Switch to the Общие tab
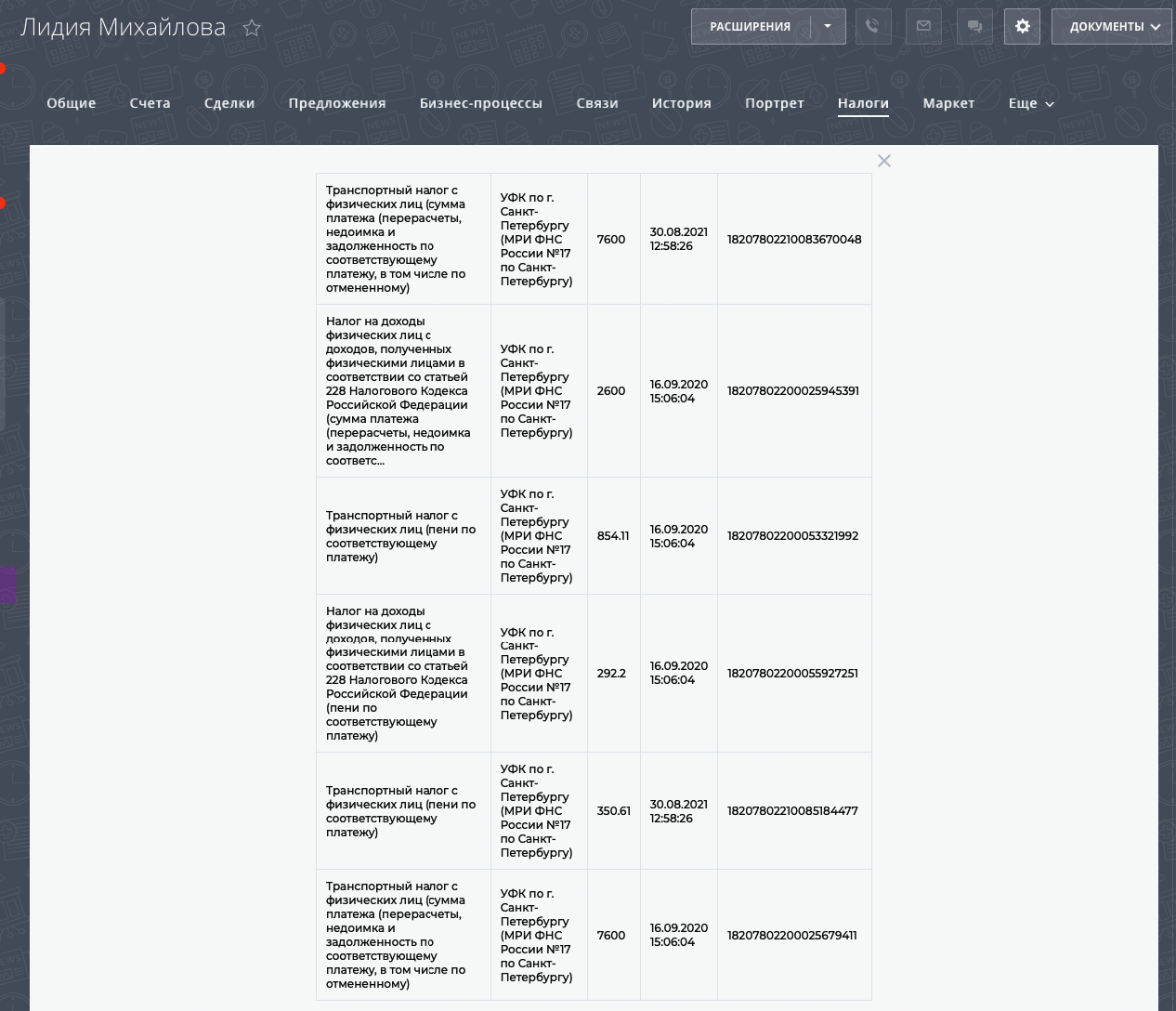The width and height of the screenshot is (1176, 1011). pos(72,103)
